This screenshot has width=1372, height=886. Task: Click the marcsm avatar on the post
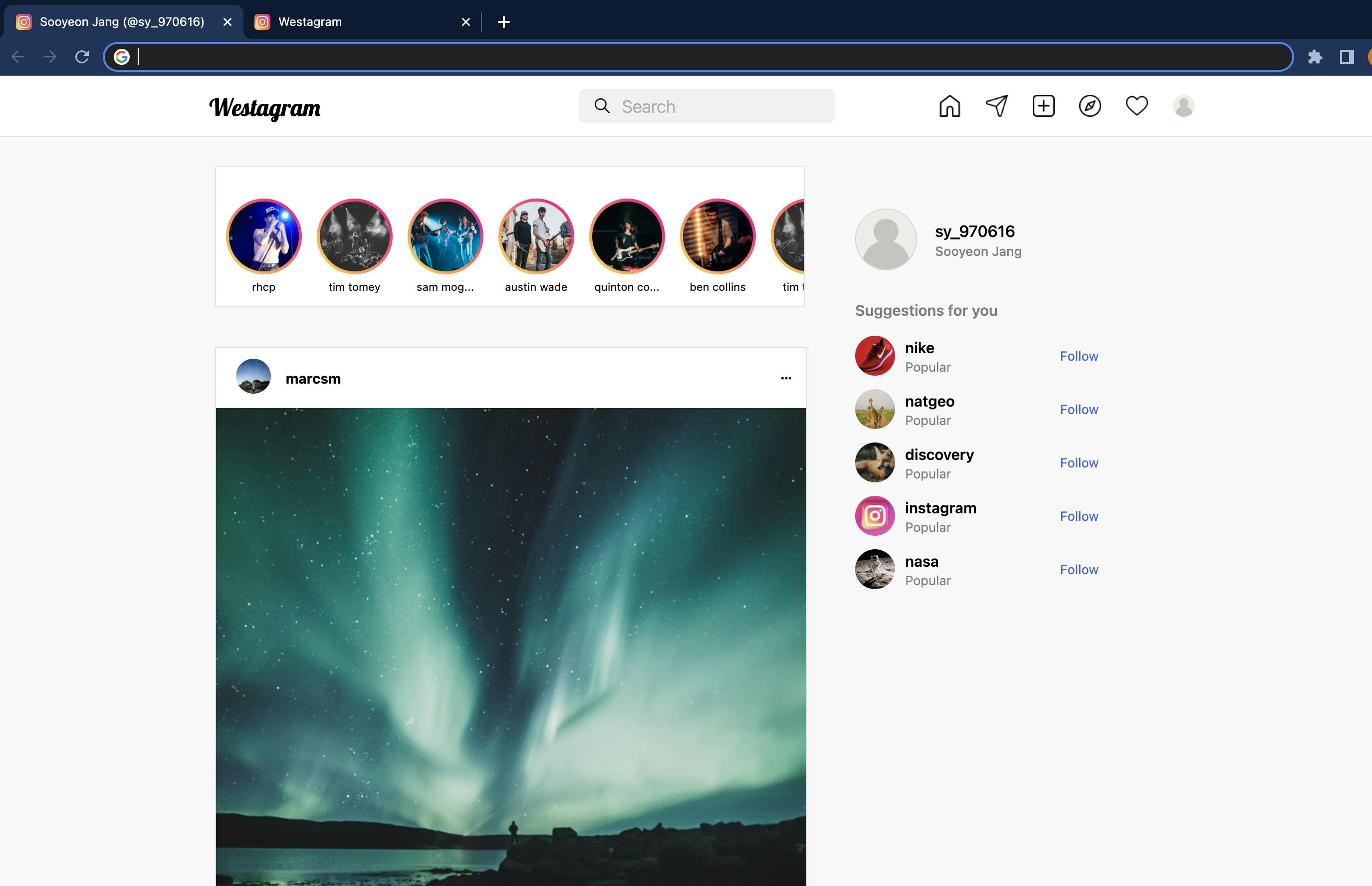(253, 376)
